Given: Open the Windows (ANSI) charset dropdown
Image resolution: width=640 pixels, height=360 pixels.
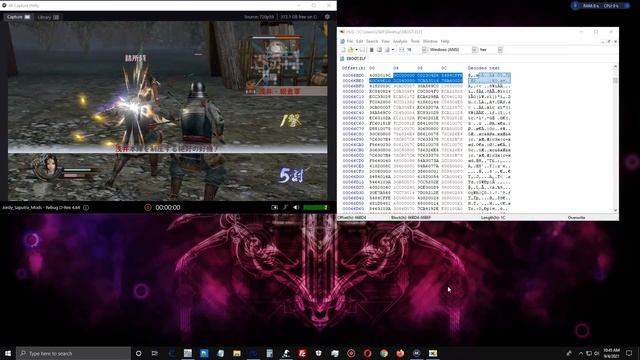Looking at the screenshot, I should pos(475,50).
